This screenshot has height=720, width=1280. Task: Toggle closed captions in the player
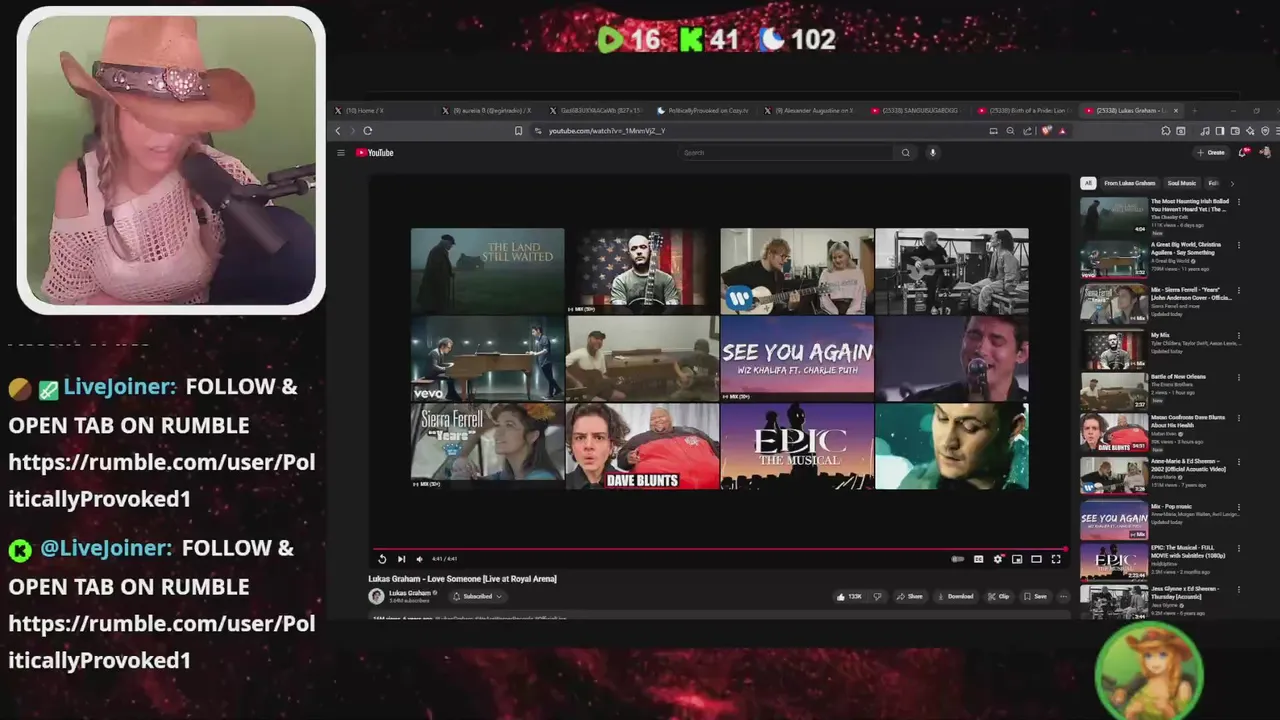coord(978,559)
